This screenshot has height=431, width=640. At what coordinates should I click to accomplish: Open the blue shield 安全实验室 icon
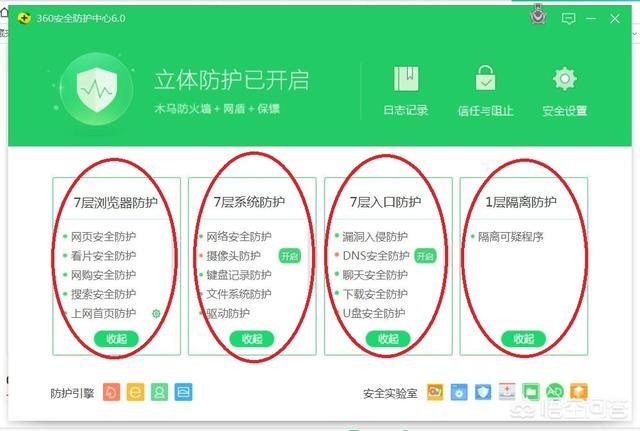tap(483, 392)
